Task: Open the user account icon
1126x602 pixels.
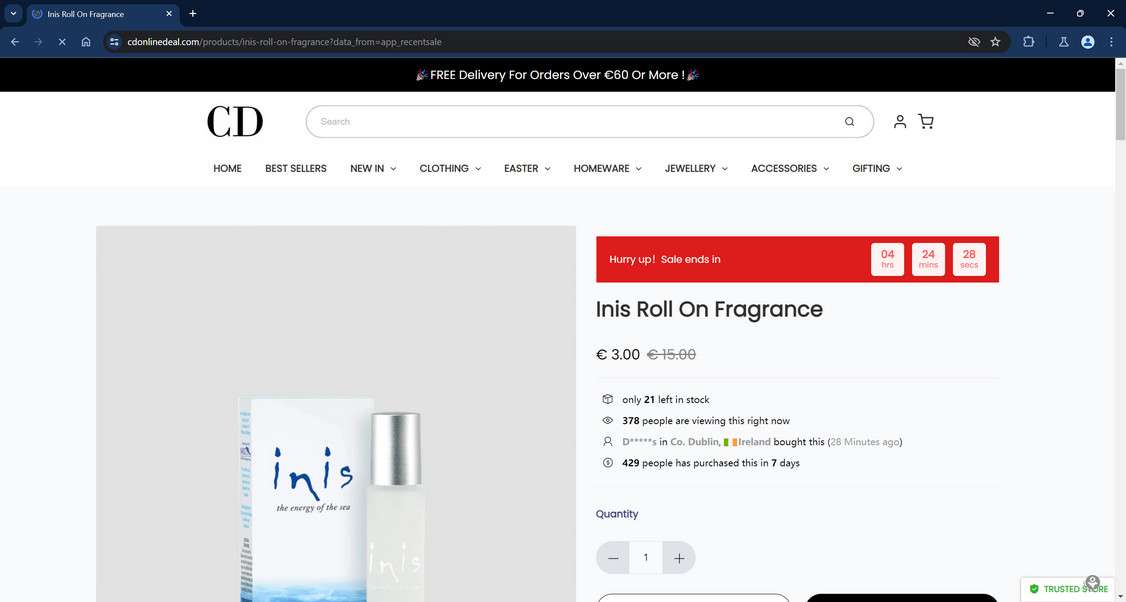Action: 900,121
